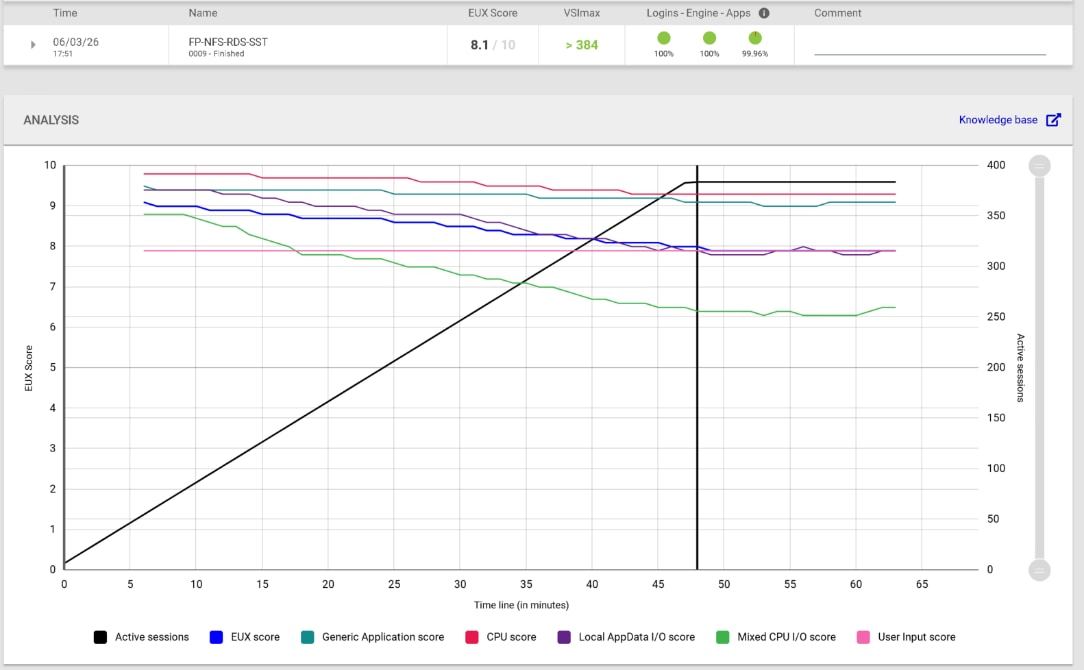Click the EUX Score column header

(x=492, y=13)
